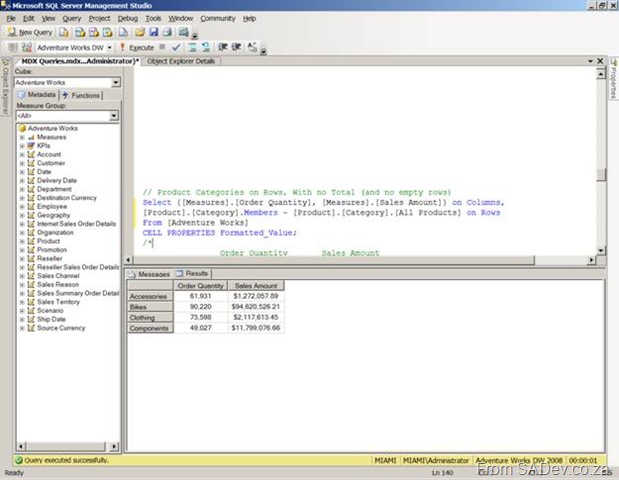Screen dimensions: 619x480
Task: Switch to the Messages tab
Action: 149,274
